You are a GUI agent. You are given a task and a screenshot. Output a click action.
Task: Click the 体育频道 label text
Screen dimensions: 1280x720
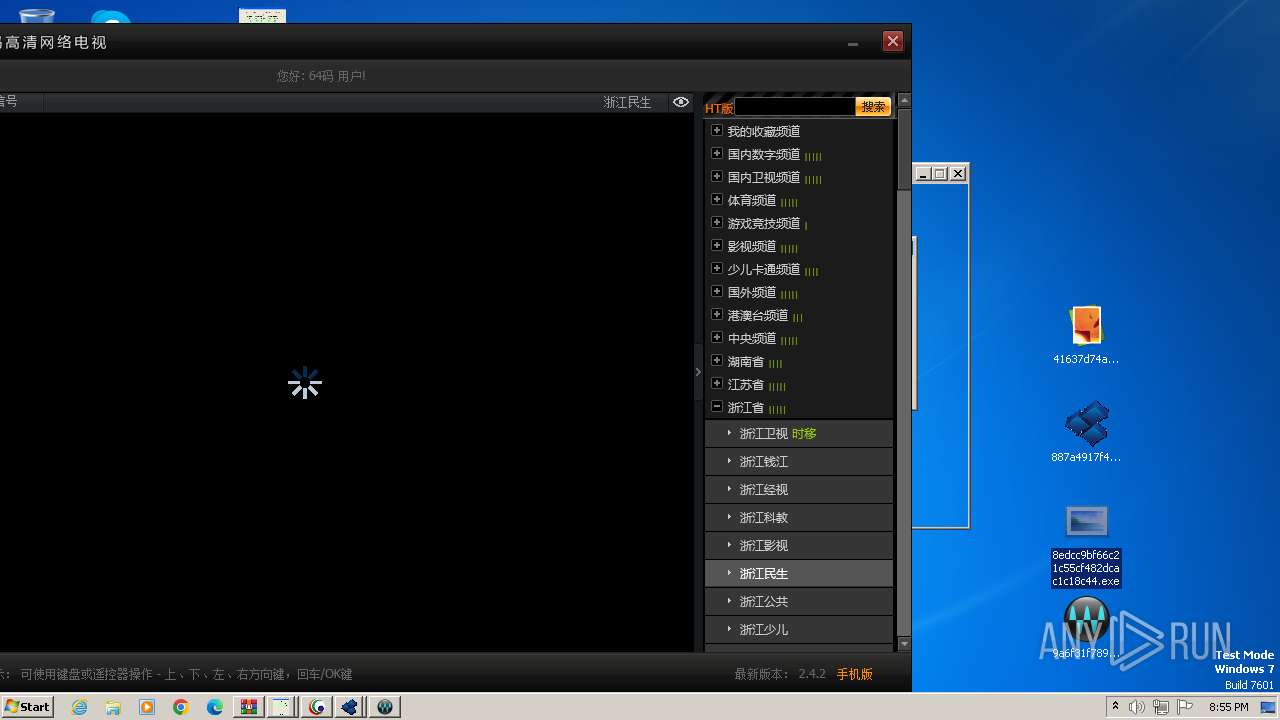click(x=752, y=201)
